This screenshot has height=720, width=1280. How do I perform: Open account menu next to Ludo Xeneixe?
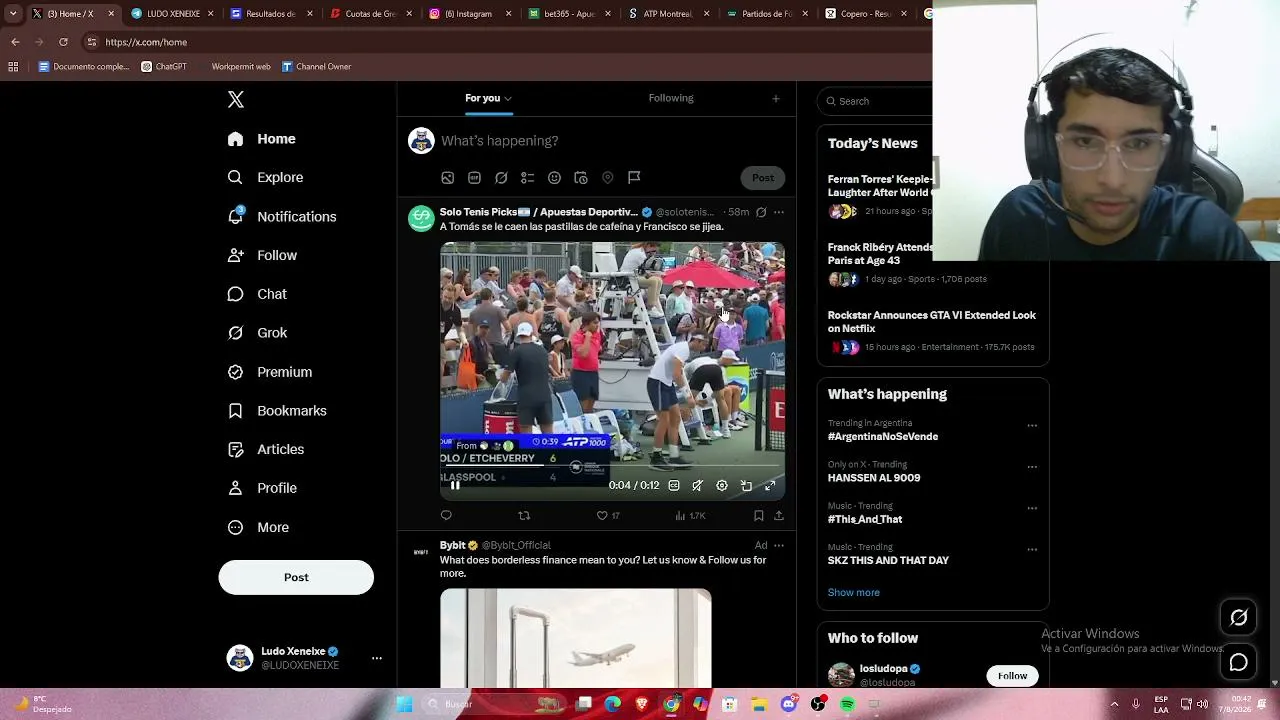point(377,658)
